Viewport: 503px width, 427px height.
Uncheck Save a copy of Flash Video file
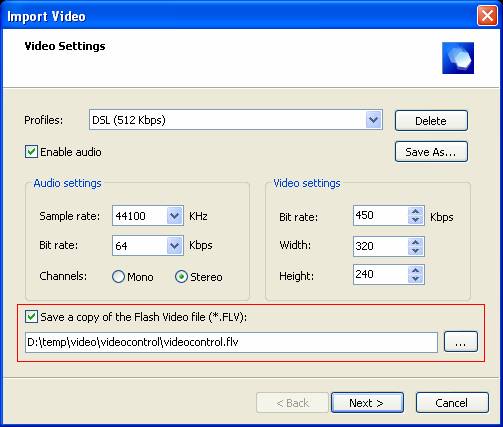coord(31,316)
